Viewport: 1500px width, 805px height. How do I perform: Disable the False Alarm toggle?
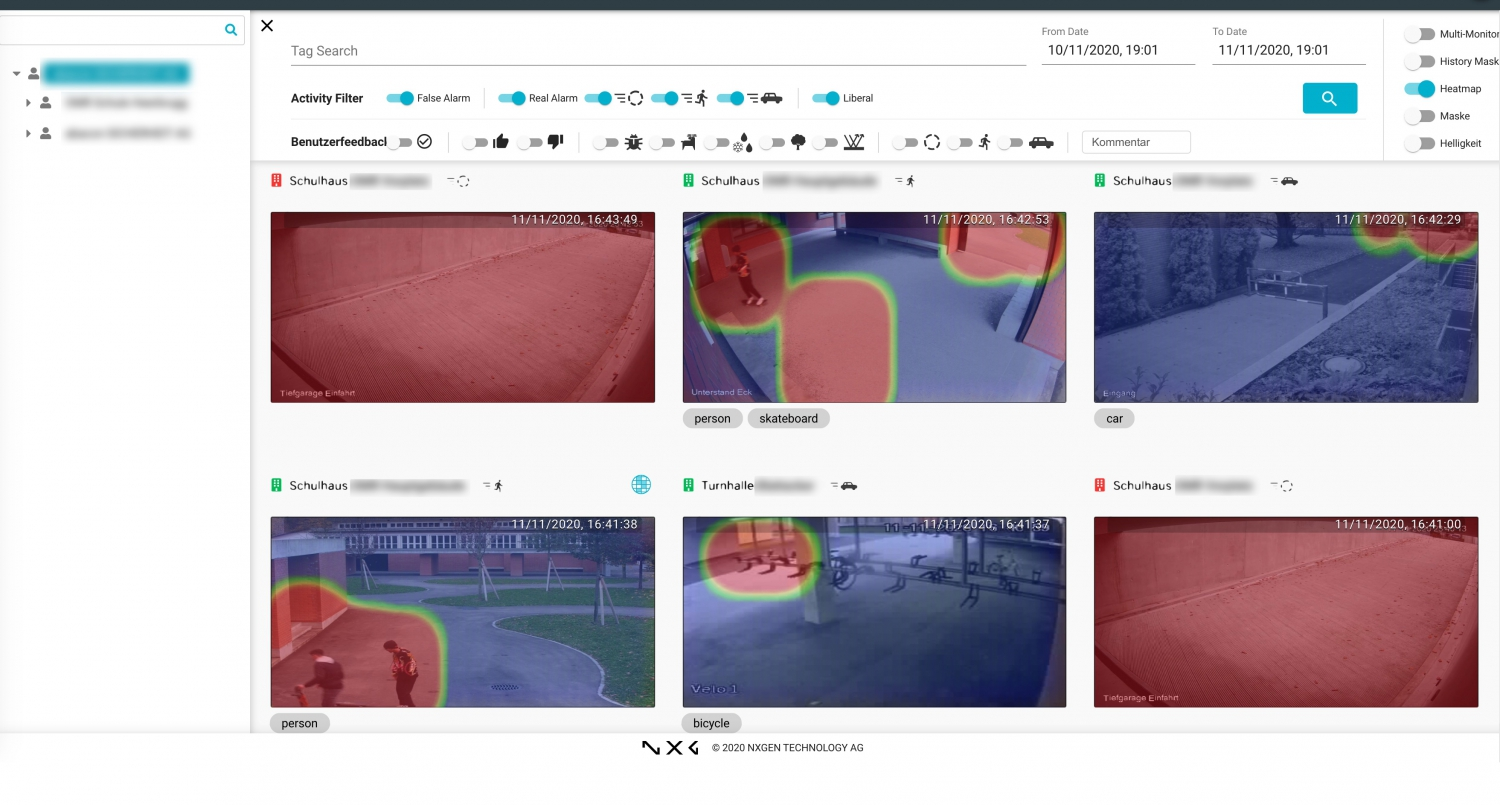[x=400, y=98]
